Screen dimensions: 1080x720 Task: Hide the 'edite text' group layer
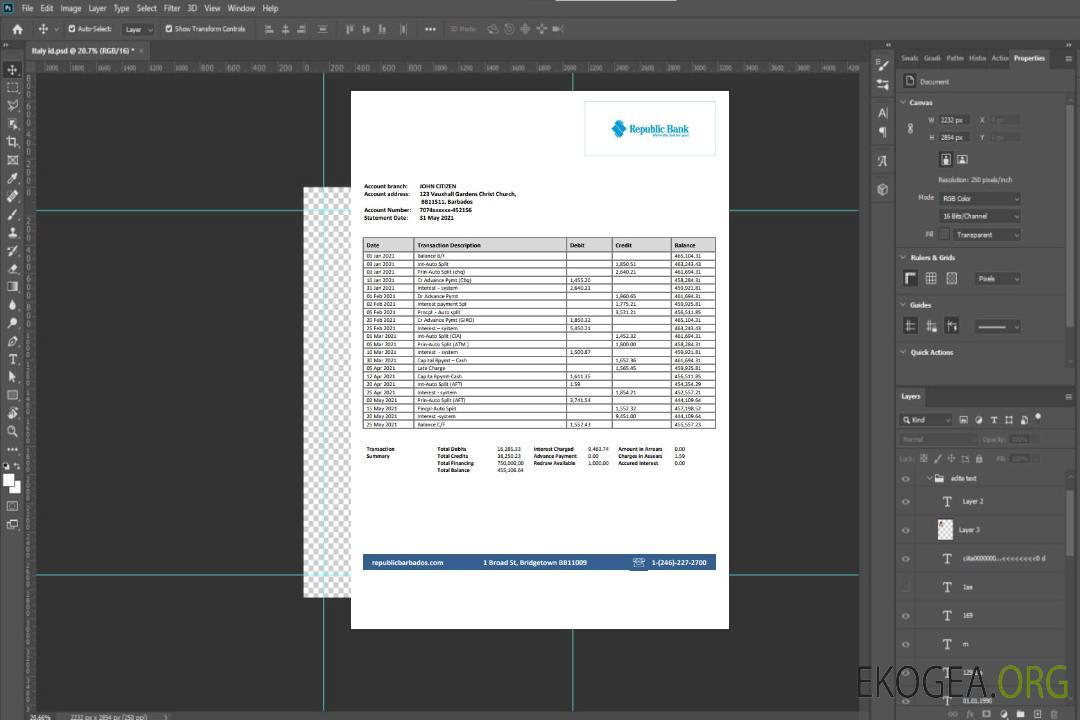[906, 479]
